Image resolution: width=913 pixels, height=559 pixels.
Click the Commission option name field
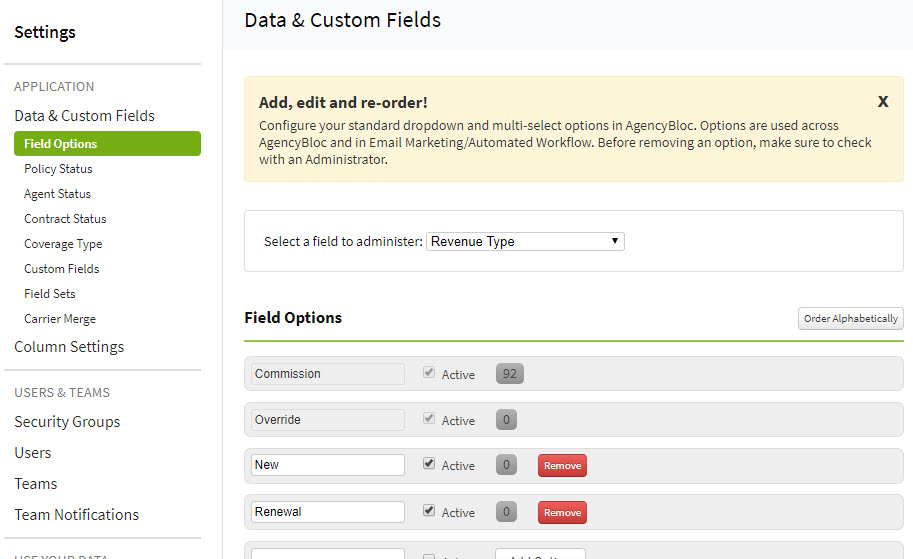[328, 374]
